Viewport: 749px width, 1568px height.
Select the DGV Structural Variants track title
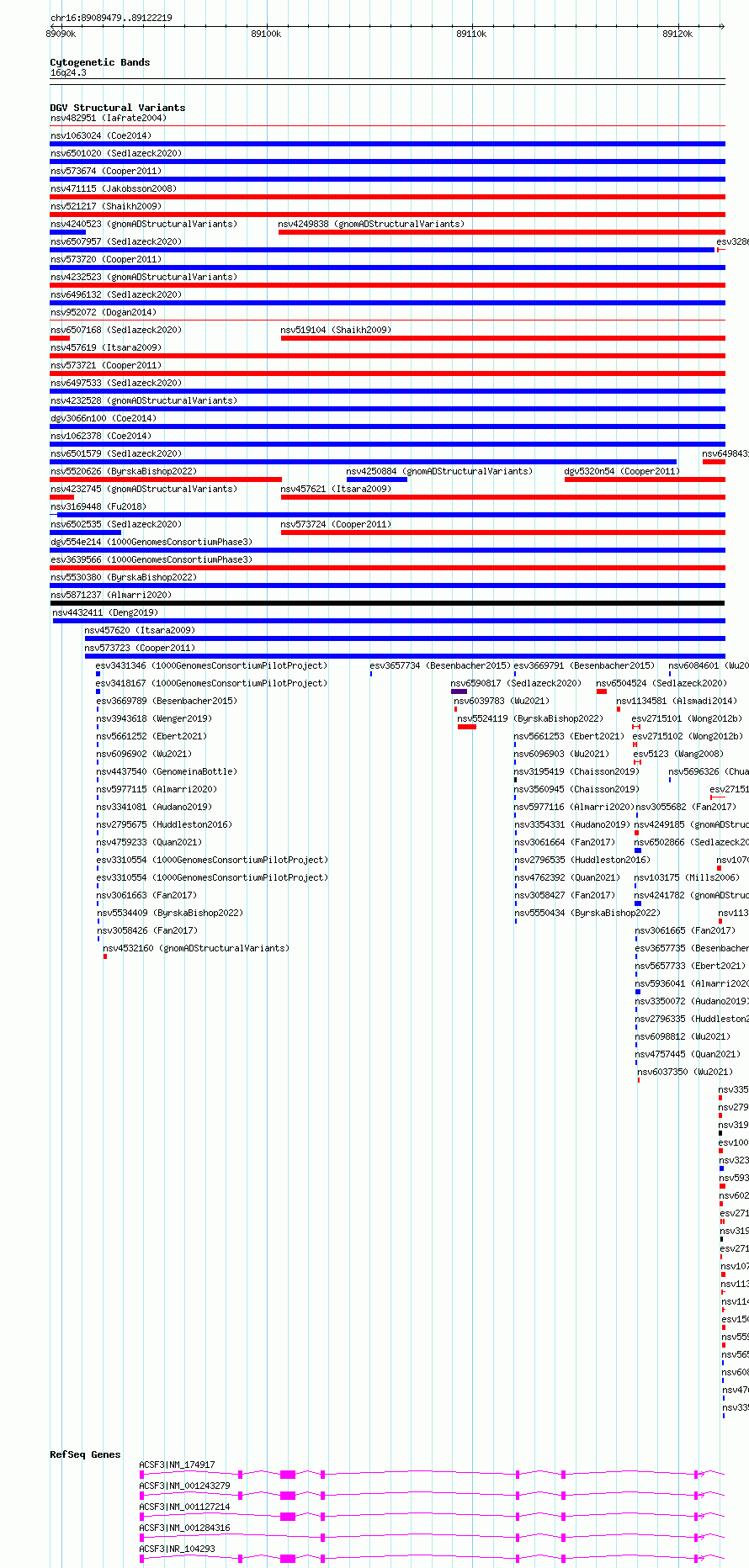(118, 108)
